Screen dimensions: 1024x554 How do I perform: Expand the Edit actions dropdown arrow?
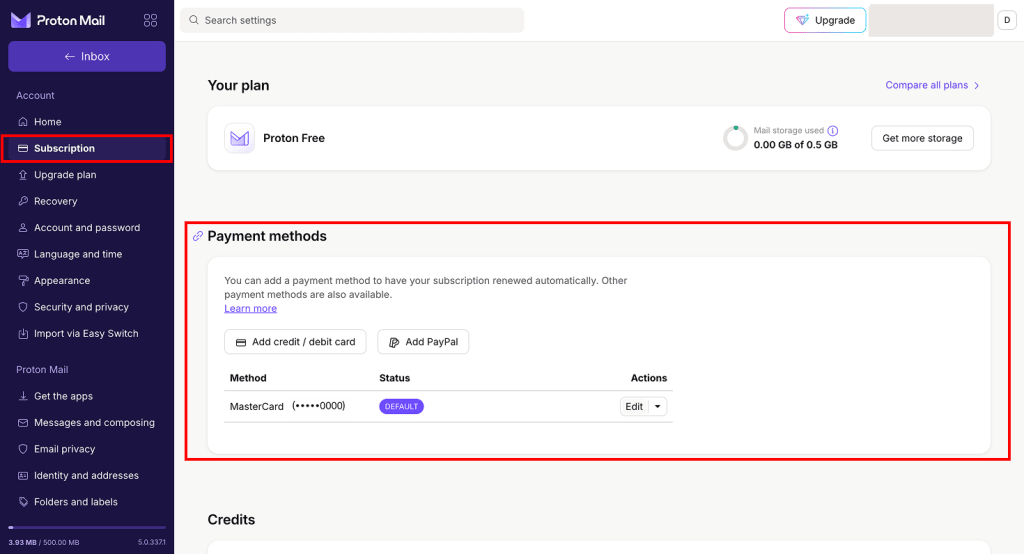click(657, 406)
